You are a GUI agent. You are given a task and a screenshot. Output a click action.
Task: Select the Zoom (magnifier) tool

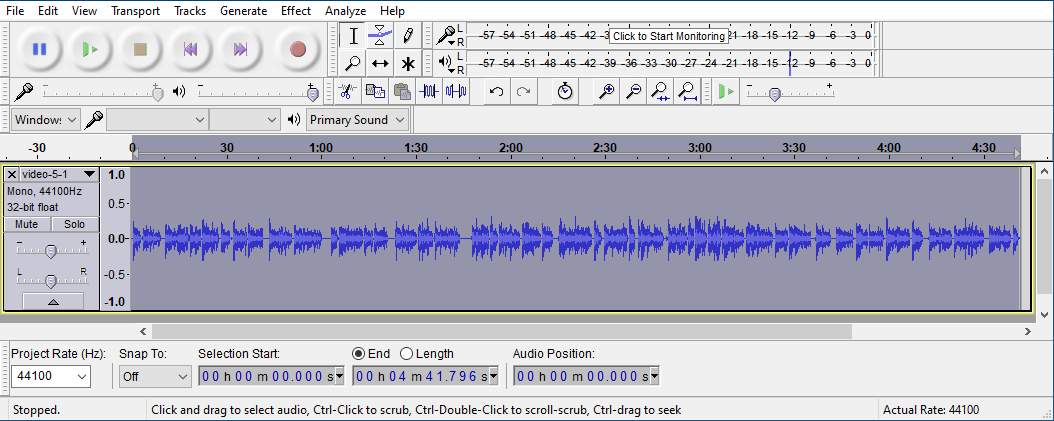point(353,63)
